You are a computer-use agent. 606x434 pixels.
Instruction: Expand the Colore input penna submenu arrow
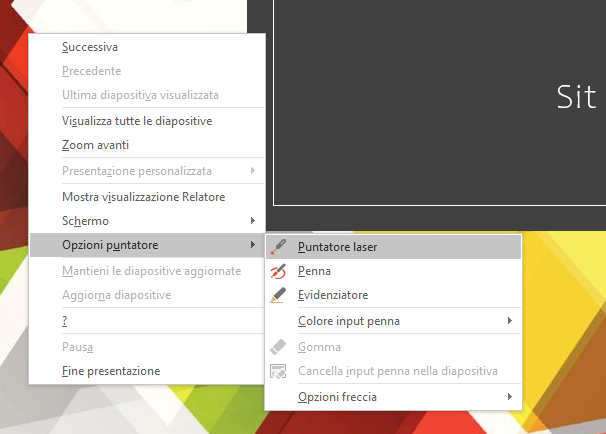(x=510, y=321)
